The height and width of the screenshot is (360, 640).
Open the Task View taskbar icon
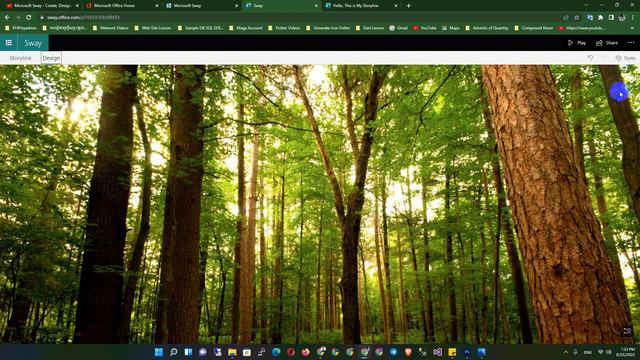tap(188, 352)
